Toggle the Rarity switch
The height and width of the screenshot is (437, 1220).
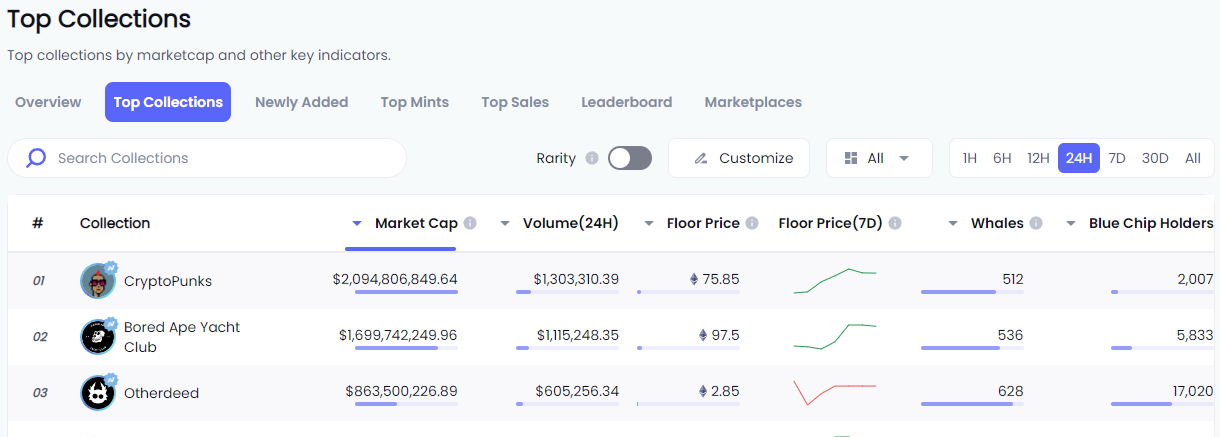(630, 158)
